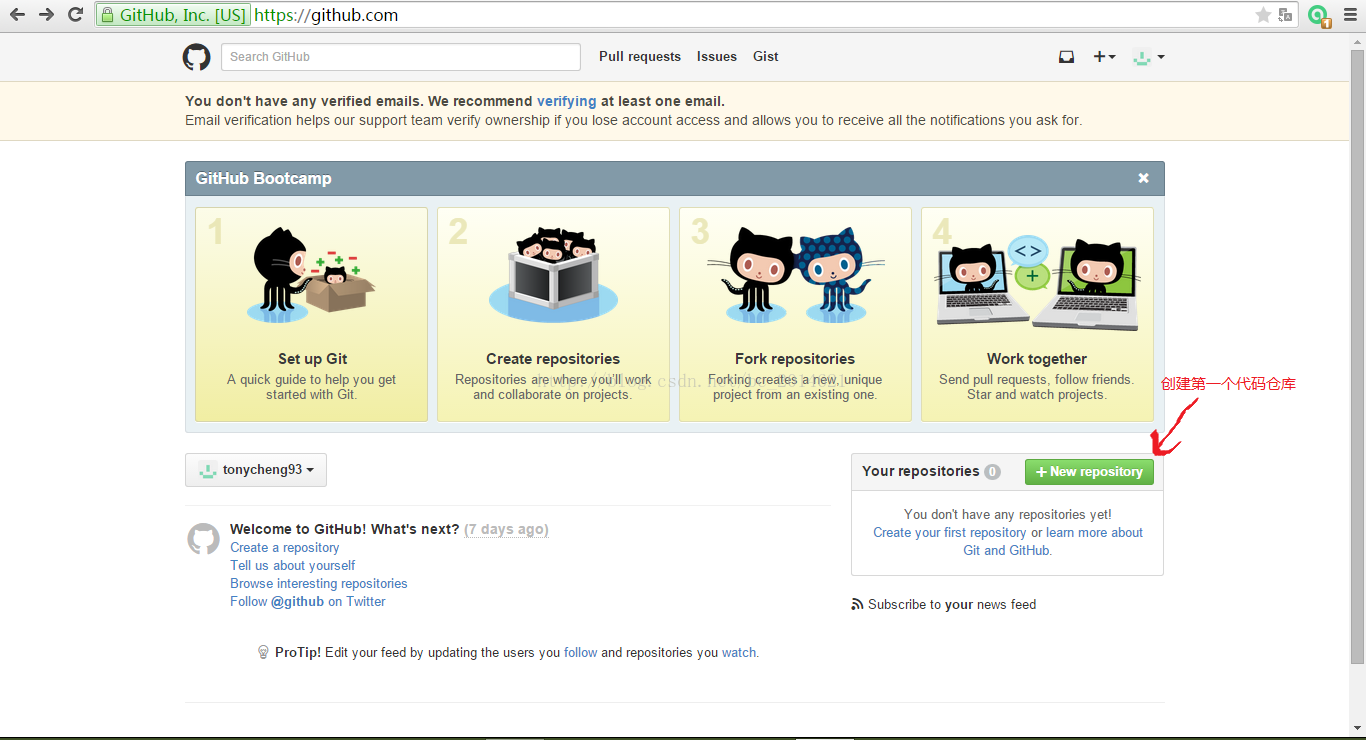Click the Set up Git title

click(312, 359)
